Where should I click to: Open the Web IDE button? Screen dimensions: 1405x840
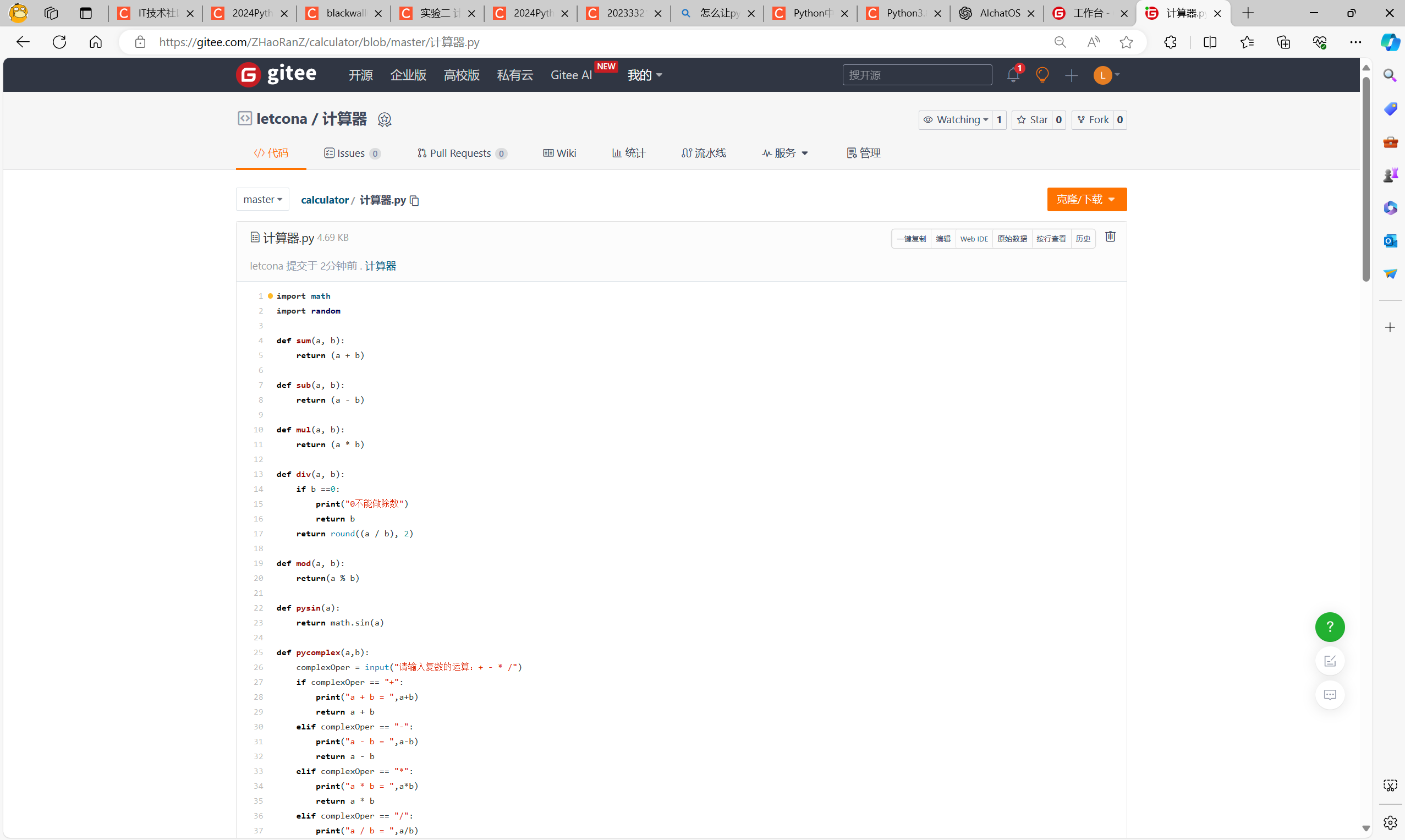(x=974, y=239)
